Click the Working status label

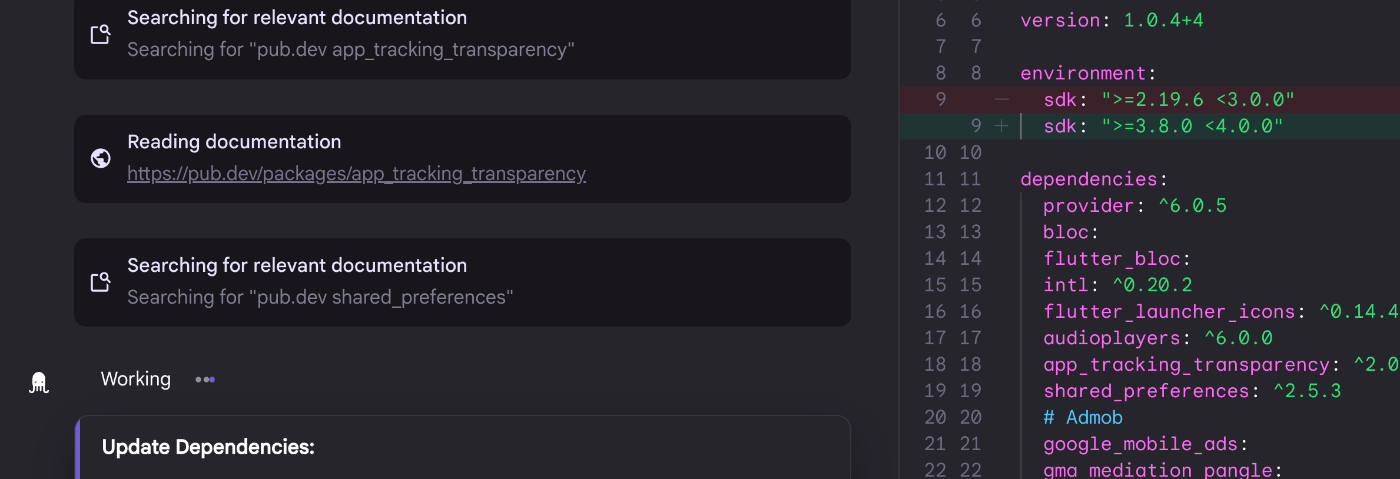136,380
